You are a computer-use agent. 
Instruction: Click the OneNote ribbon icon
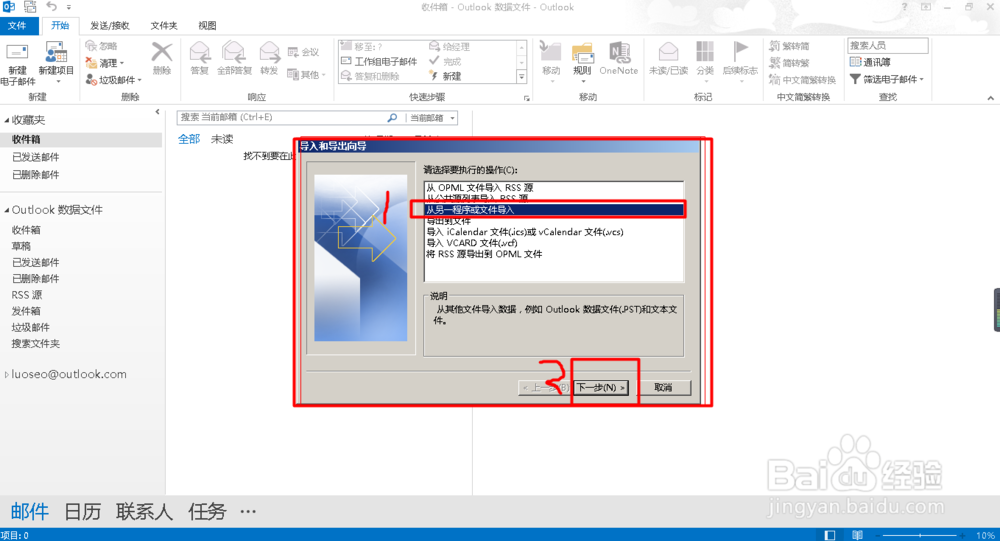tap(619, 52)
